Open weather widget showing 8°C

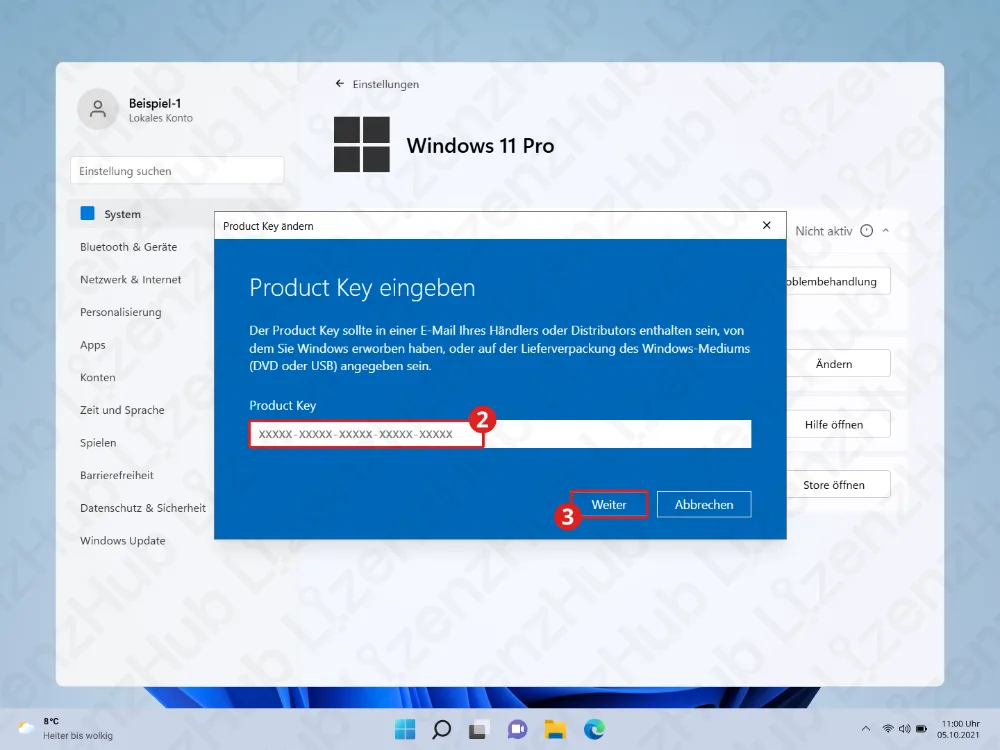(66, 728)
